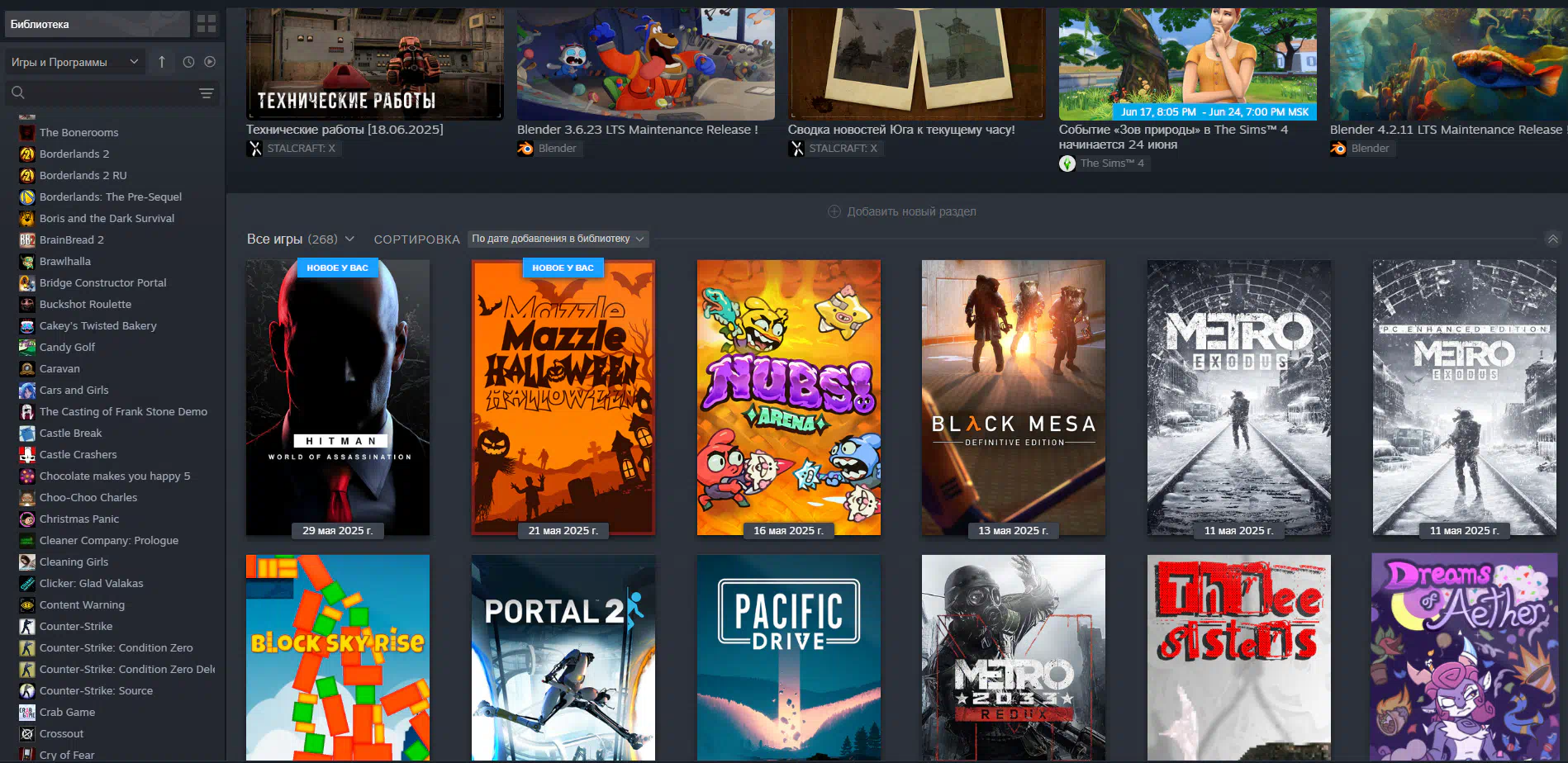Open Hitman World of Assassination cover
The height and width of the screenshot is (763, 1568).
[x=338, y=398]
